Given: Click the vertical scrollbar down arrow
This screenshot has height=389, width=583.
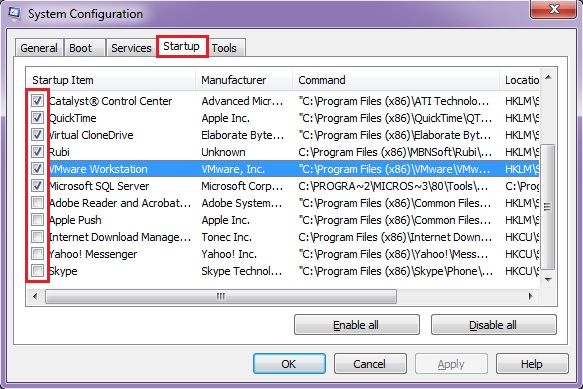Looking at the screenshot, I should point(548,280).
